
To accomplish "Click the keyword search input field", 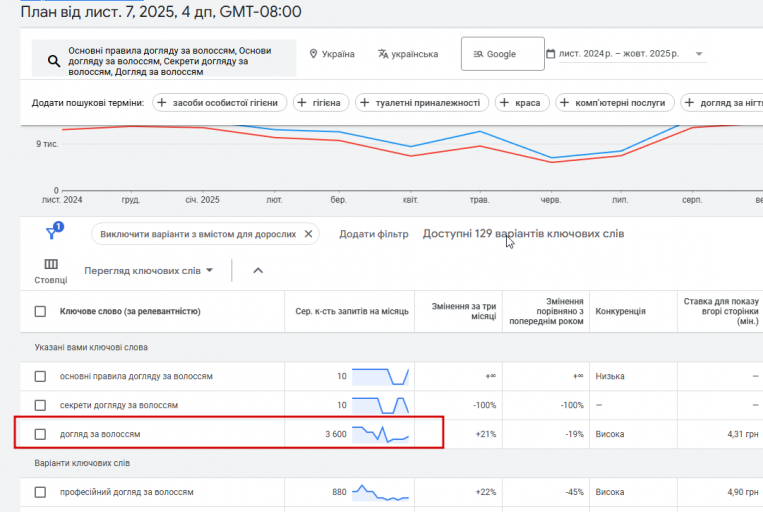I will (164, 58).
